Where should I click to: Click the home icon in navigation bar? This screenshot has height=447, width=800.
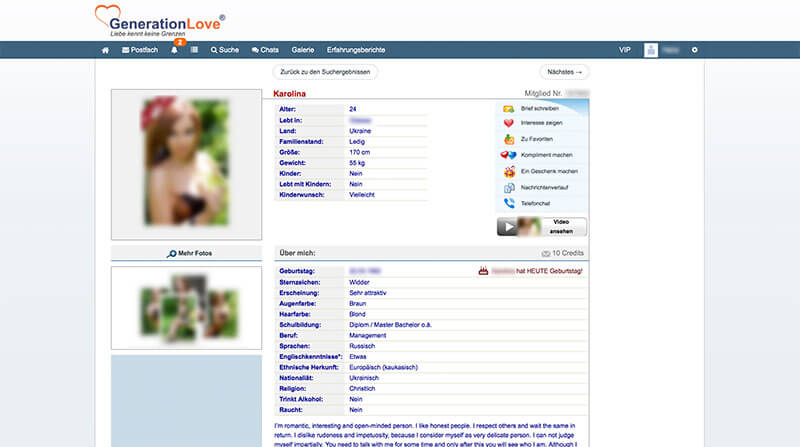106,49
